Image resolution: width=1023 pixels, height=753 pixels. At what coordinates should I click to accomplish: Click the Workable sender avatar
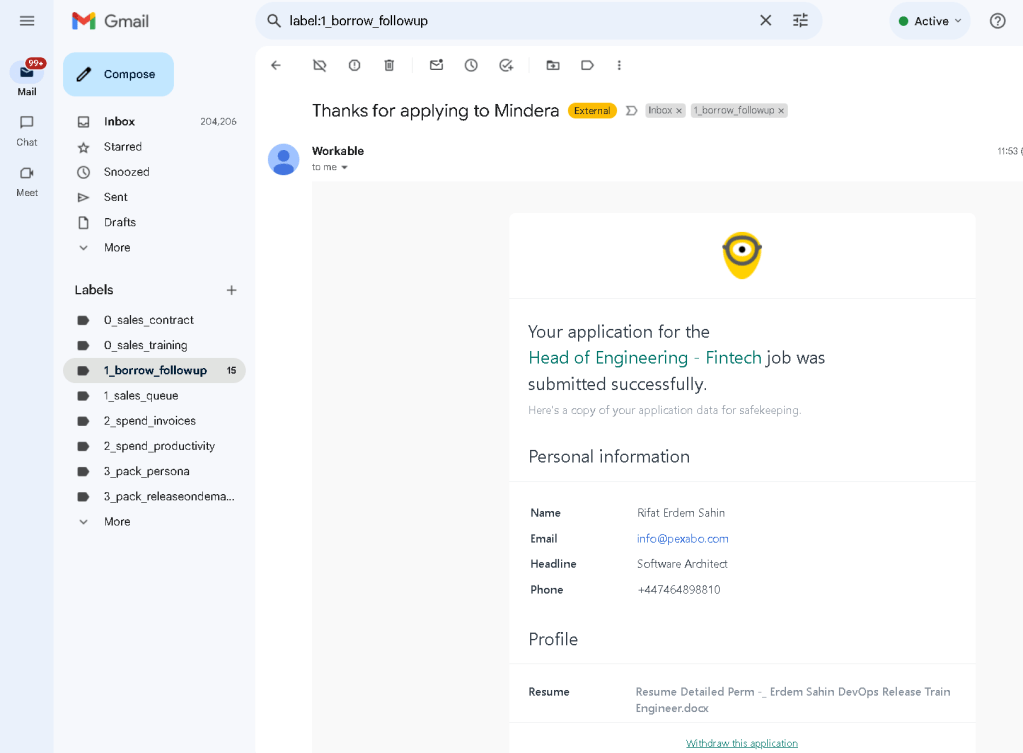[284, 159]
